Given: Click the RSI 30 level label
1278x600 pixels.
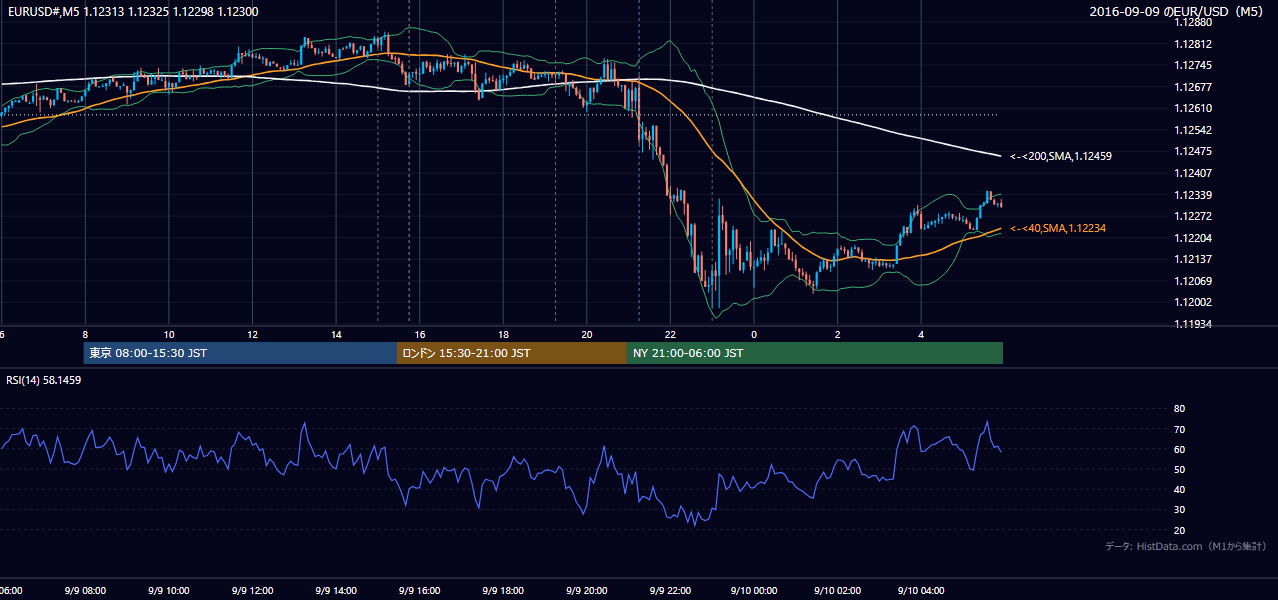Looking at the screenshot, I should 1179,510.
